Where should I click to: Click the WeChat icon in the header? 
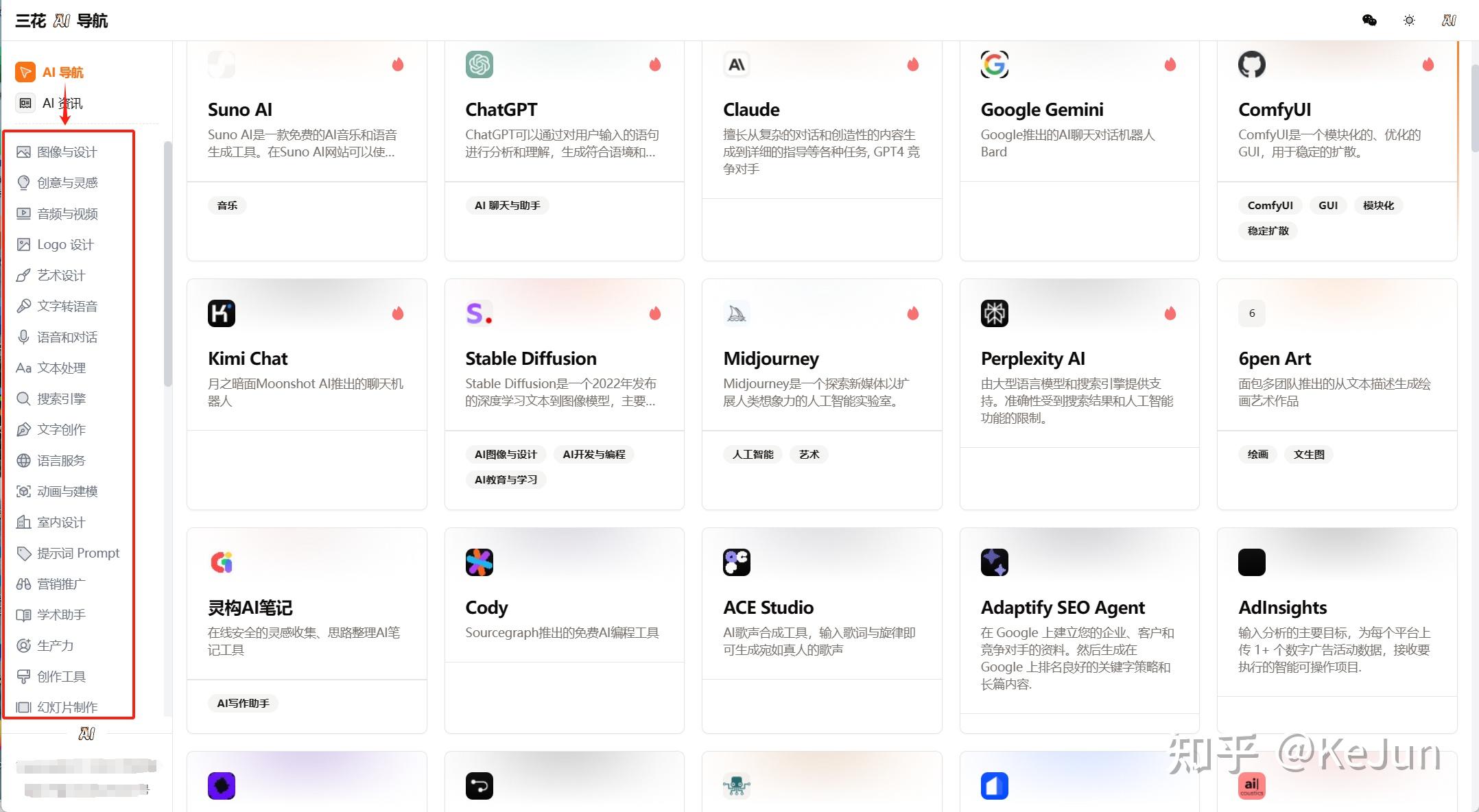(x=1369, y=21)
